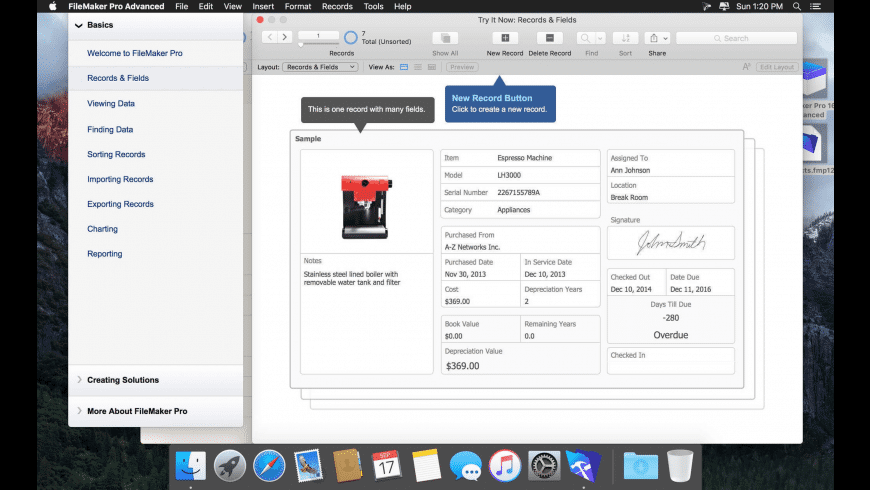Open Launchpad rocket in Dock
870x490 pixels.
pyautogui.click(x=230, y=465)
